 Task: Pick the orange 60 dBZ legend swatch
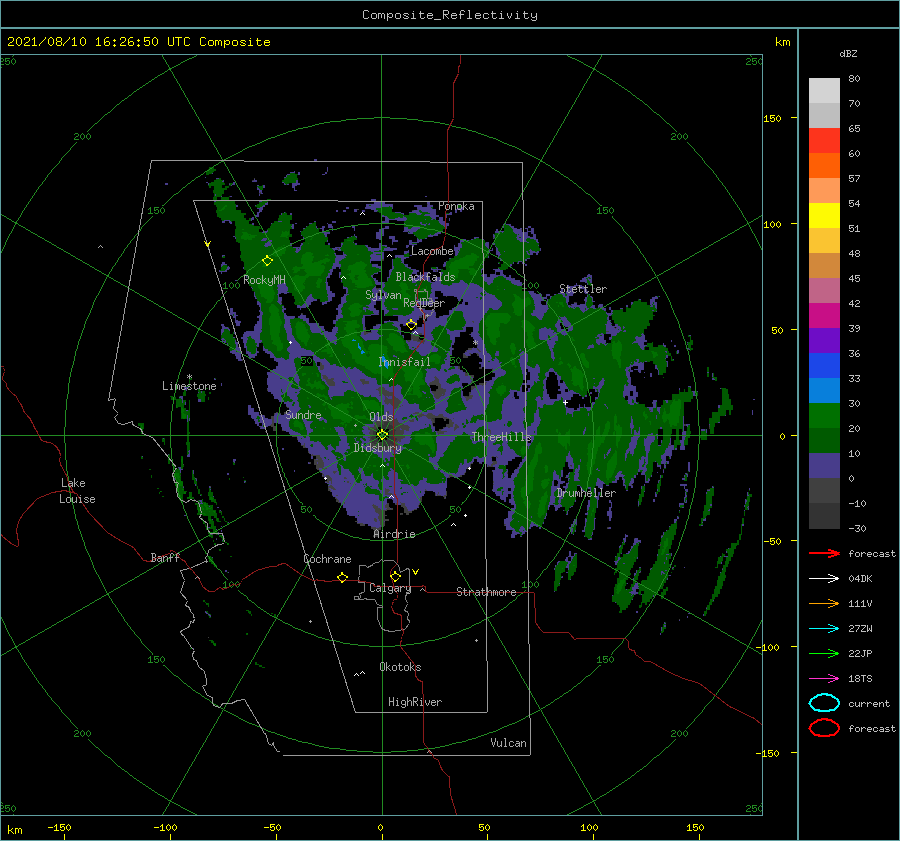click(x=824, y=165)
